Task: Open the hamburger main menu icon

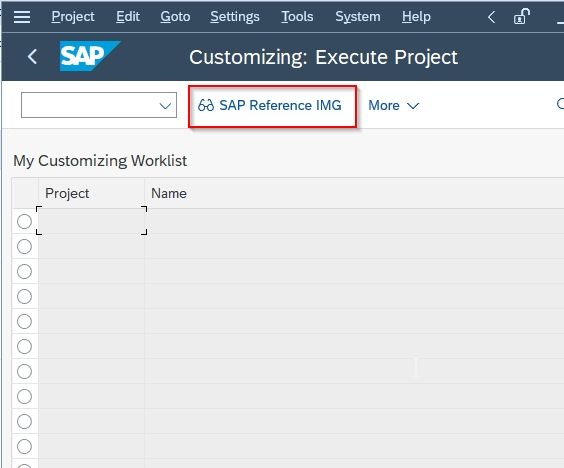Action: click(x=22, y=17)
